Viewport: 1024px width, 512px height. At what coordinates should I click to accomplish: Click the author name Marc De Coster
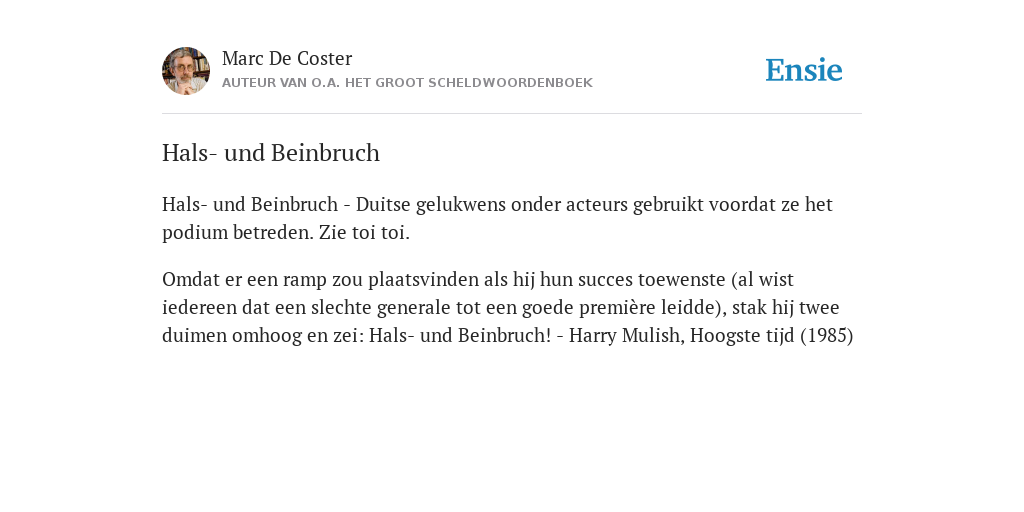coord(287,58)
